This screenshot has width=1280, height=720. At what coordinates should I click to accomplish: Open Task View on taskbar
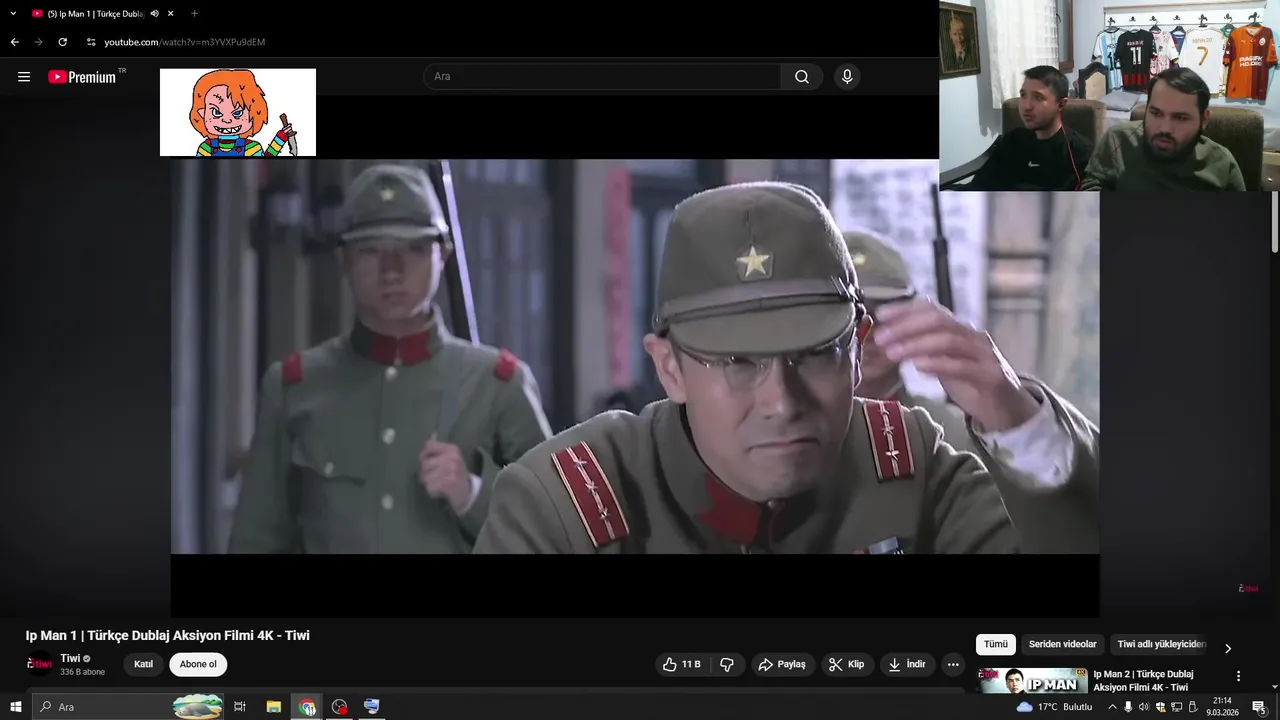[240, 707]
